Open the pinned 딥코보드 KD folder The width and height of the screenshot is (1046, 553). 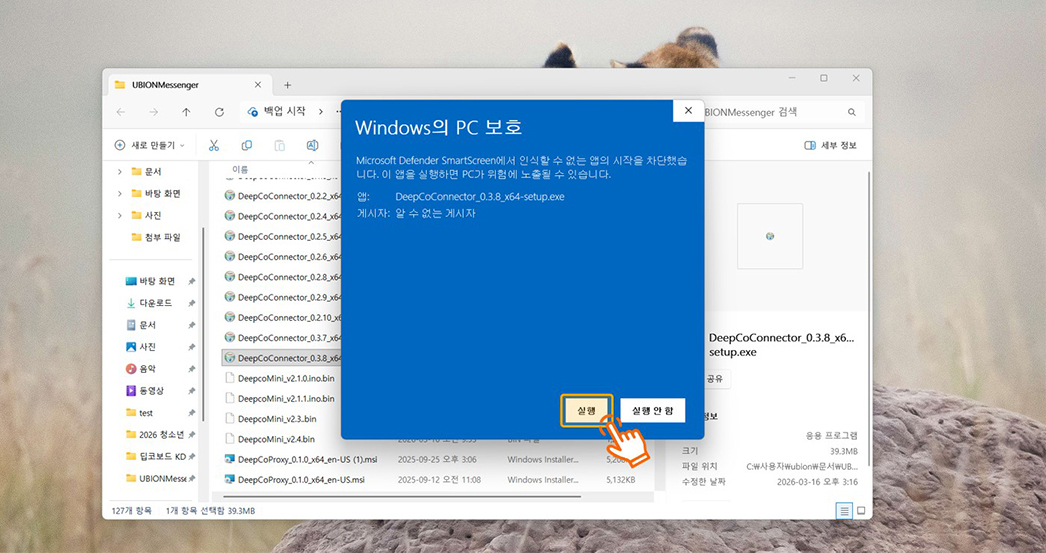tap(155, 457)
